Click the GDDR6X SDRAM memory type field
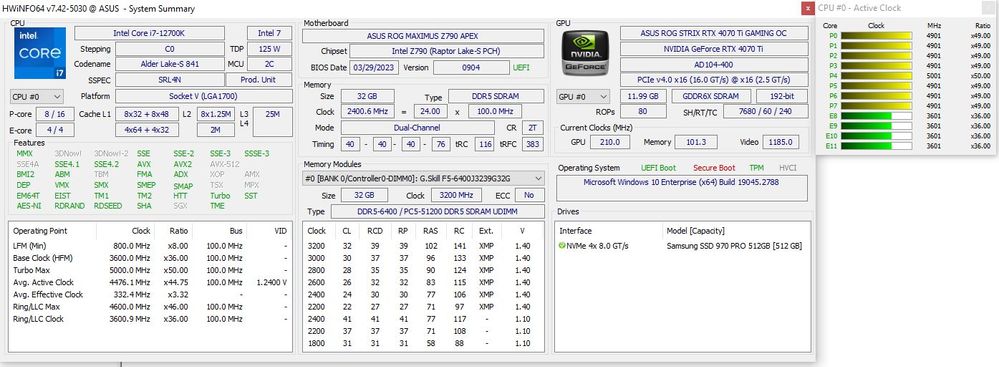Viewport: 999px width, 367px height. point(711,96)
